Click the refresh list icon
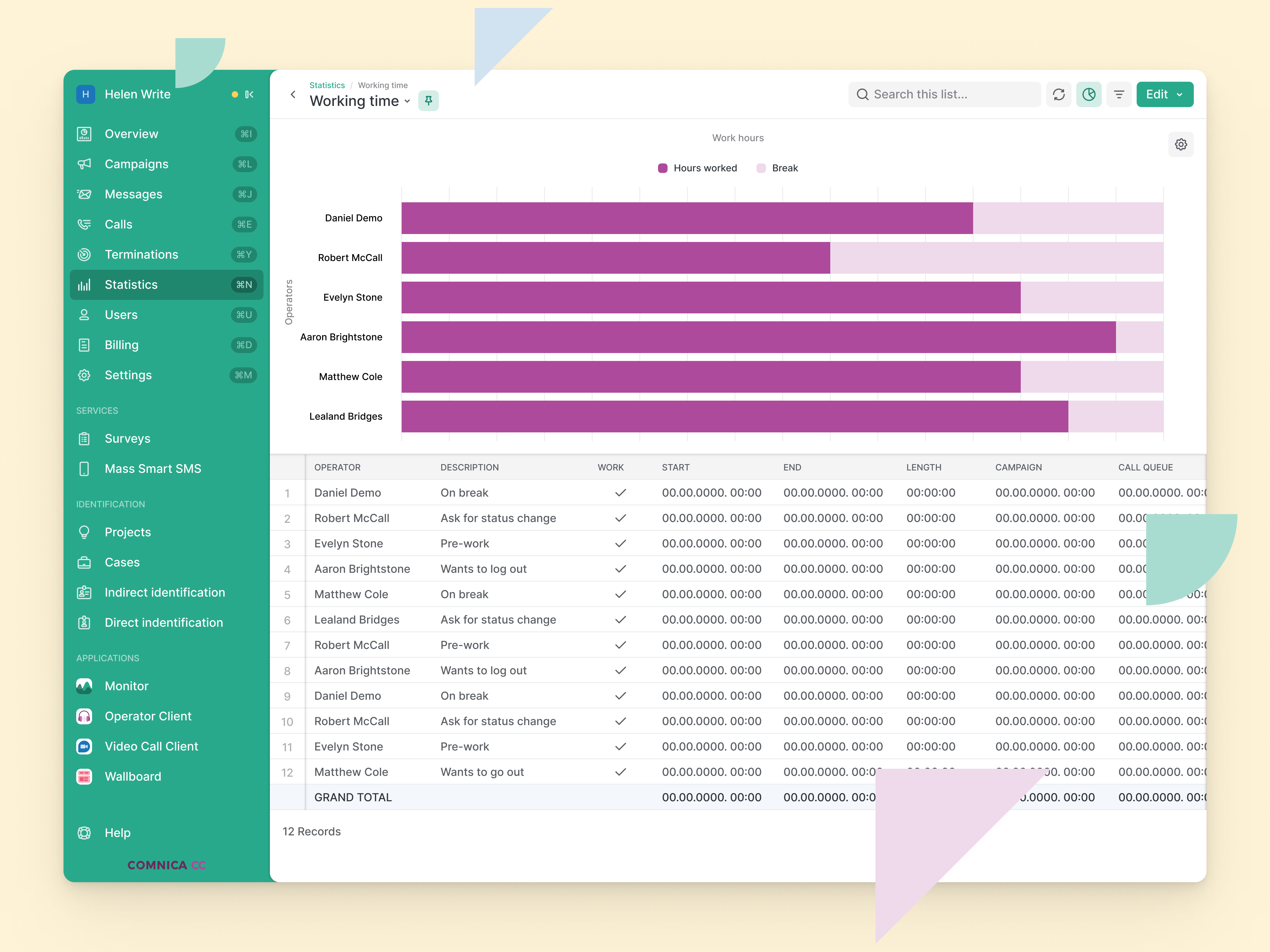1270x952 pixels. (x=1059, y=95)
